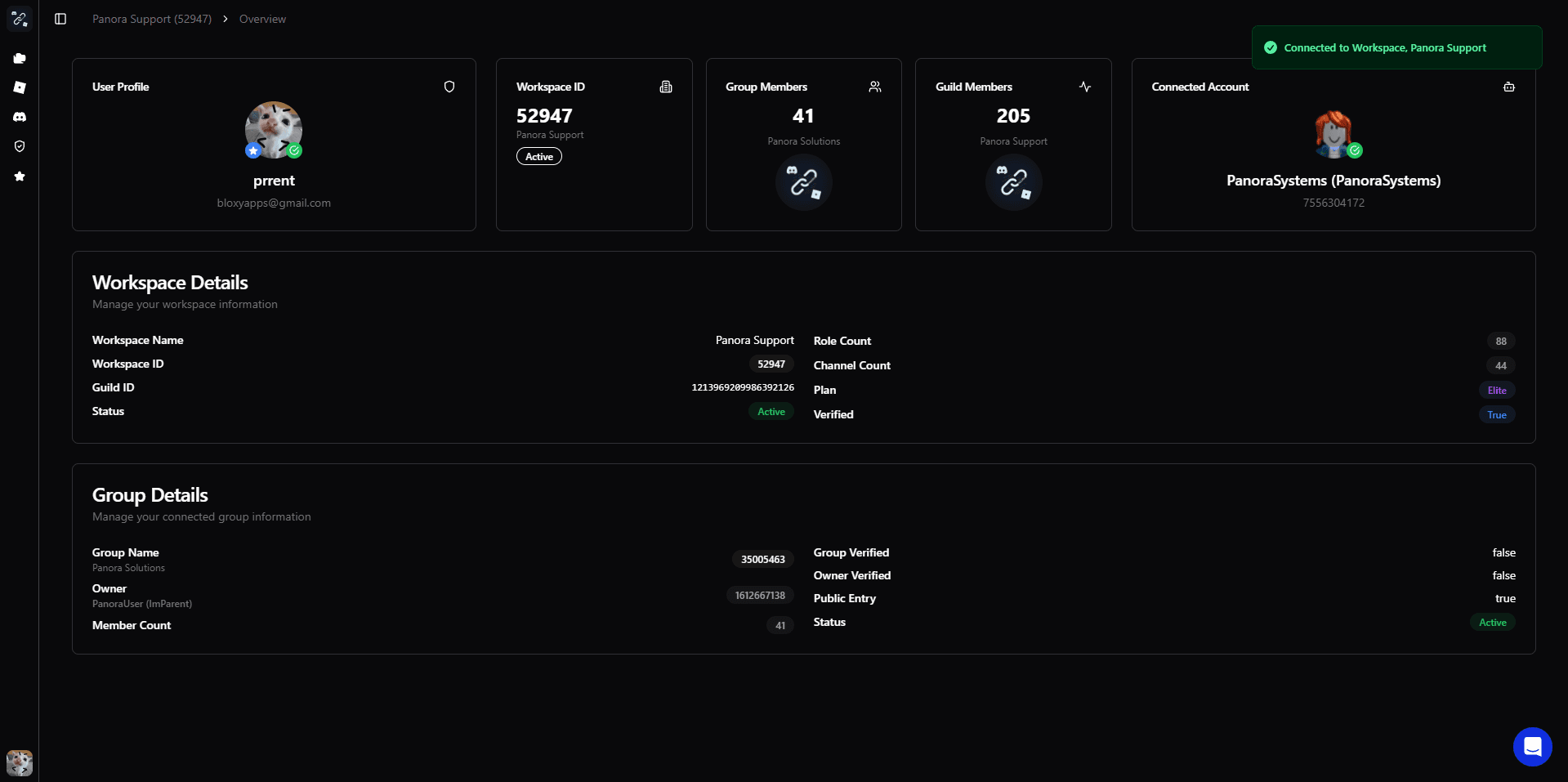Open the Discord icon in sidebar
This screenshot has width=1568, height=782.
point(20,117)
